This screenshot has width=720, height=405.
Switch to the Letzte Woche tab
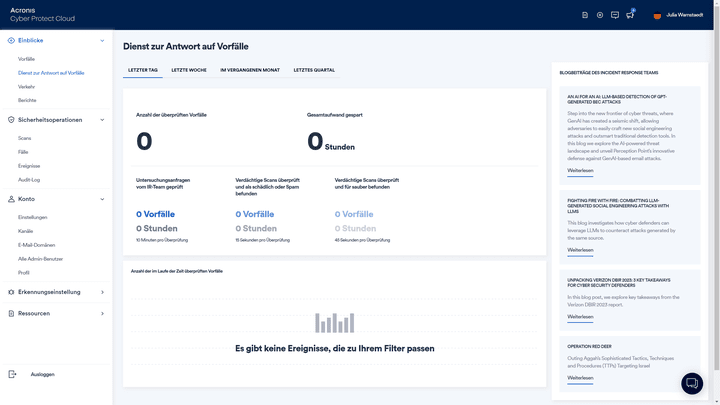(189, 70)
